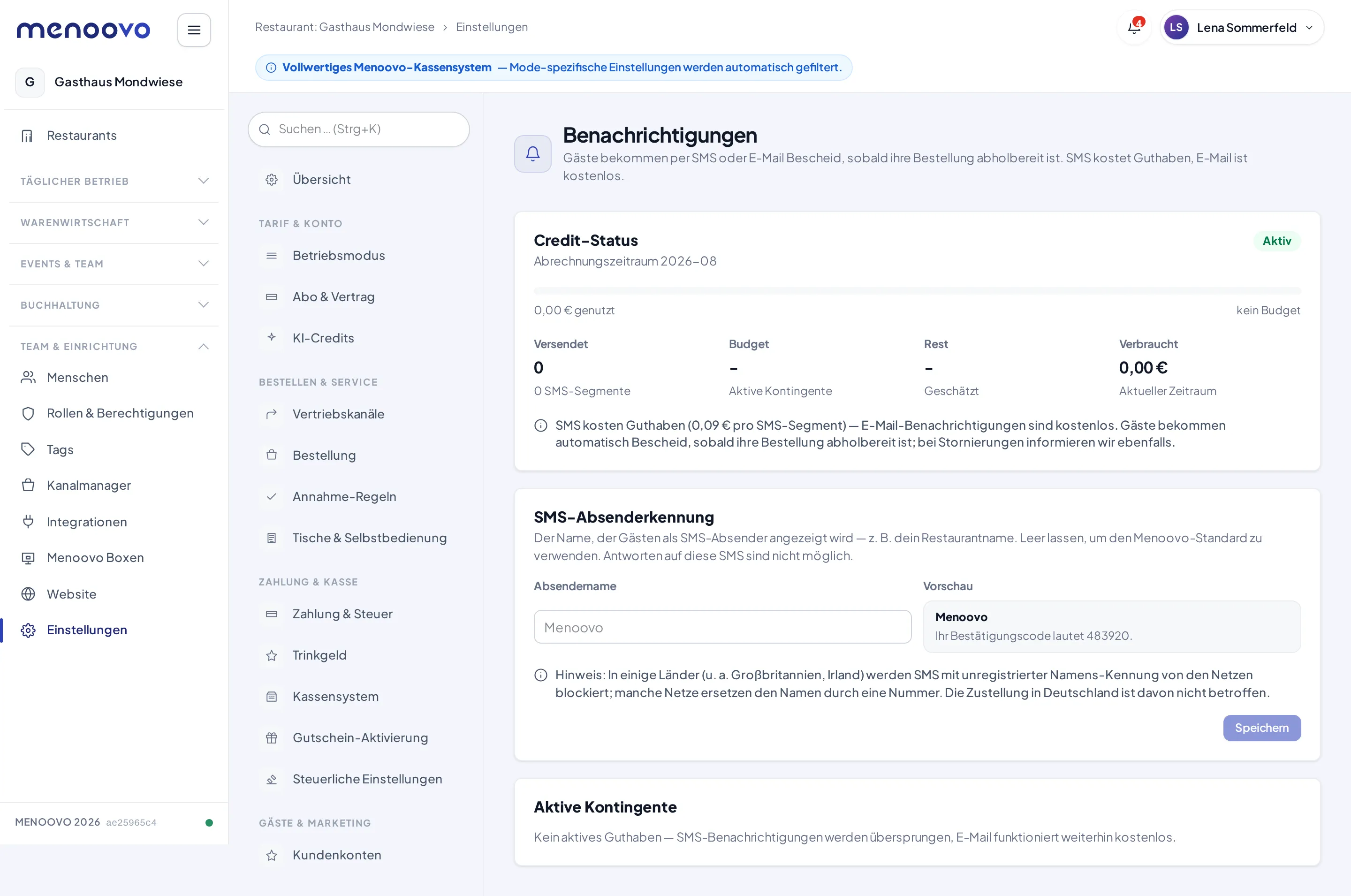Viewport: 1351px width, 896px height.
Task: Select the Gasthaus Mondwiese restaurant switcher
Action: pyautogui.click(x=114, y=82)
